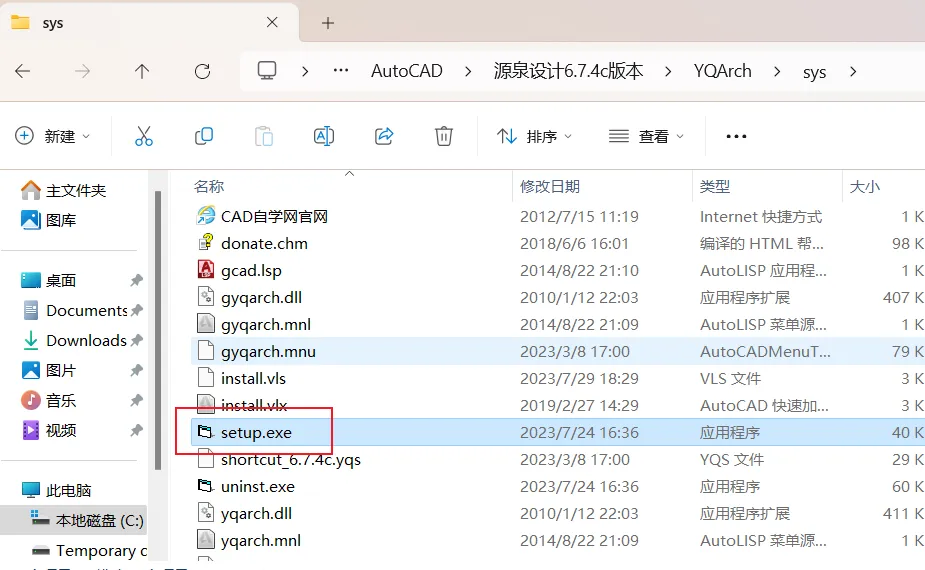This screenshot has height=570, width=925.
Task: Sort by 修改日期 column header
Action: 550,186
